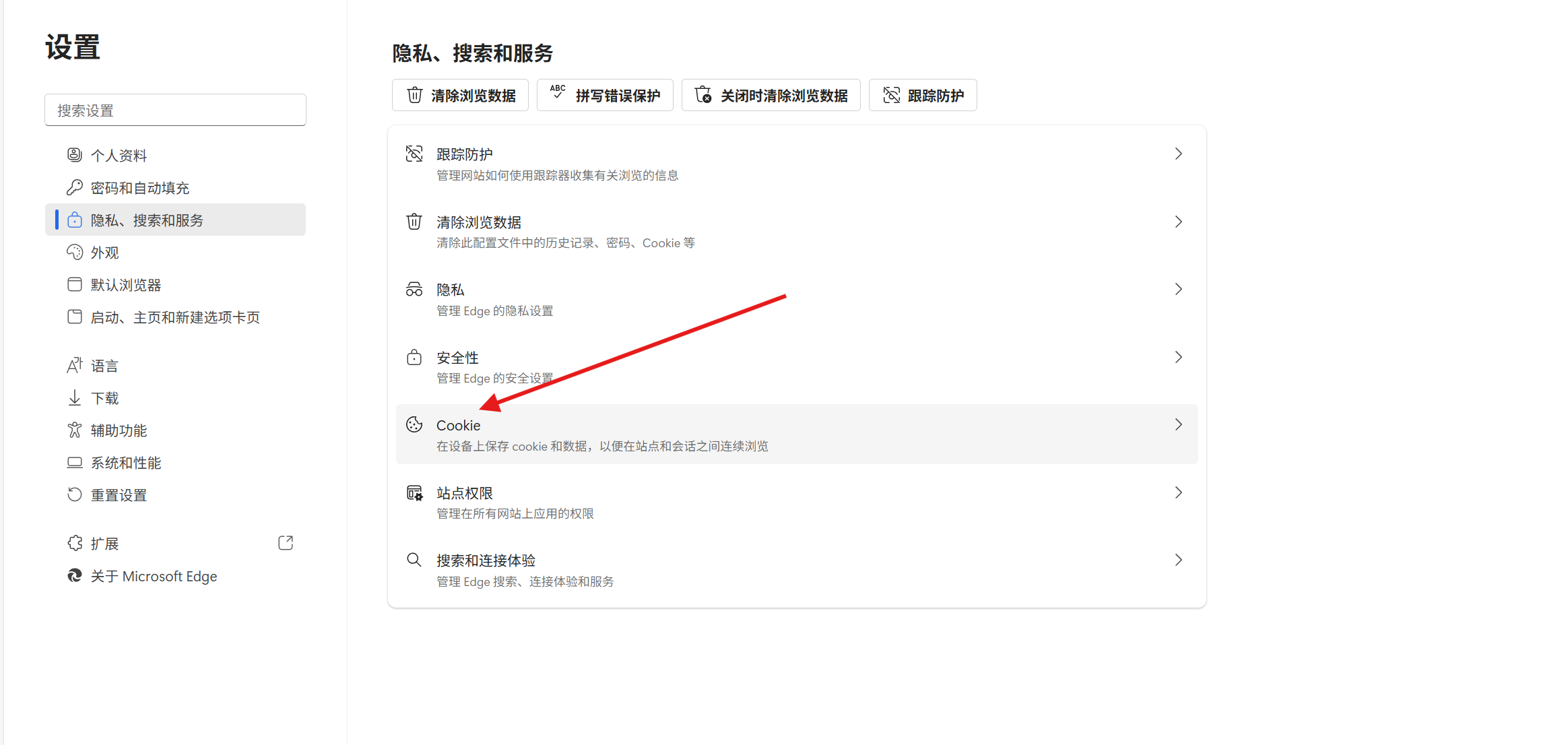Click the lock icon next to 安全性
This screenshot has height=745, width=1568.
coord(414,357)
